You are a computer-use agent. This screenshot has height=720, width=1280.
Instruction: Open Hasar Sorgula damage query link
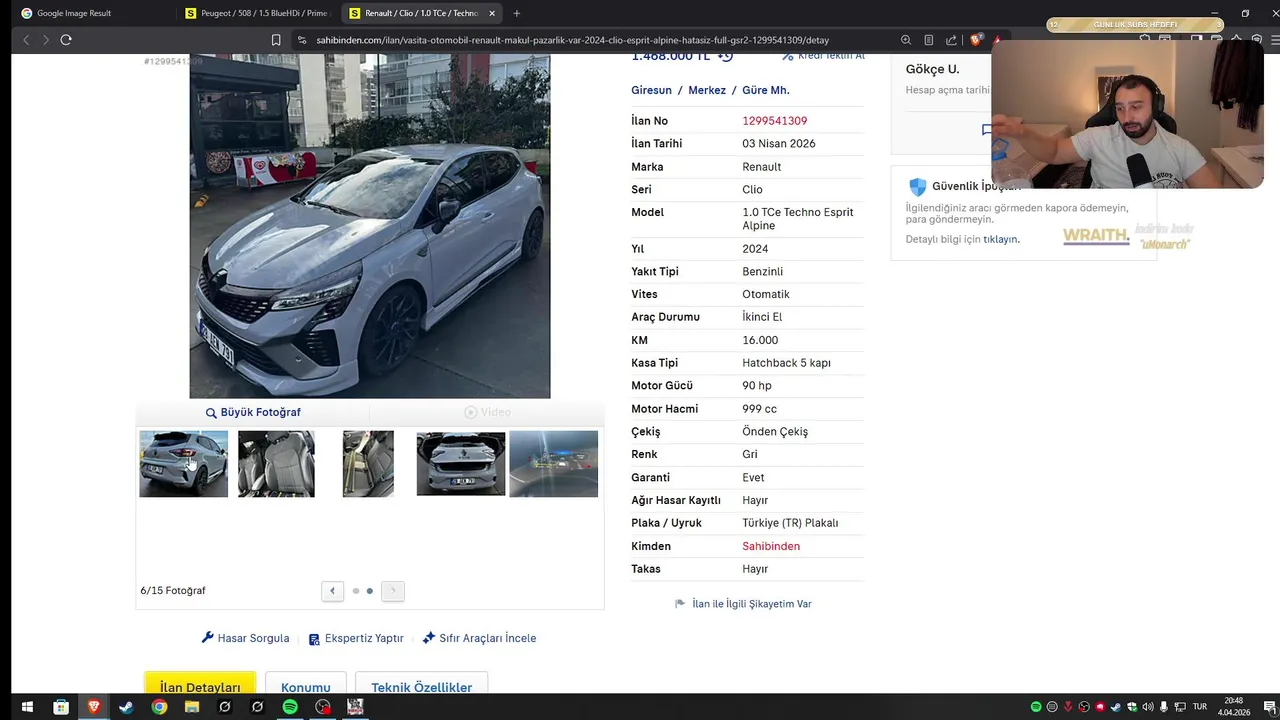[245, 638]
